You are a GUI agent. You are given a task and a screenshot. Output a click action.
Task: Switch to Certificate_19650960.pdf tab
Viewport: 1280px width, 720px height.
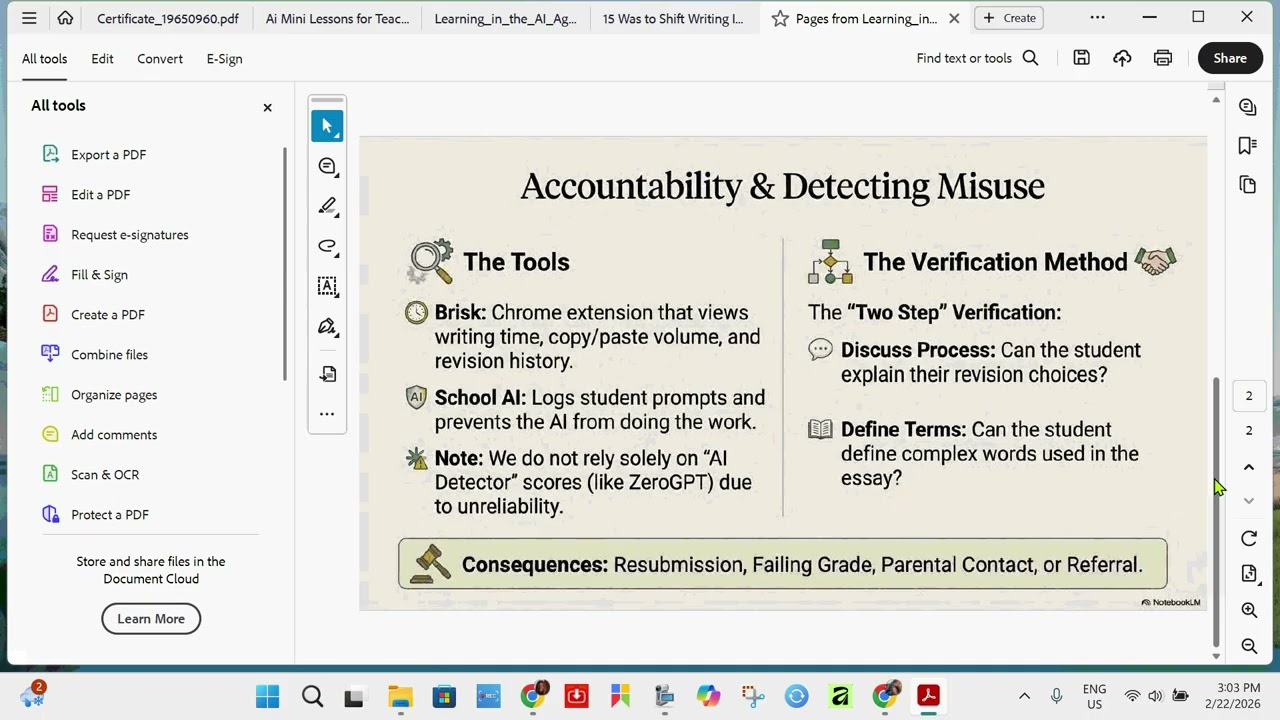[168, 18]
